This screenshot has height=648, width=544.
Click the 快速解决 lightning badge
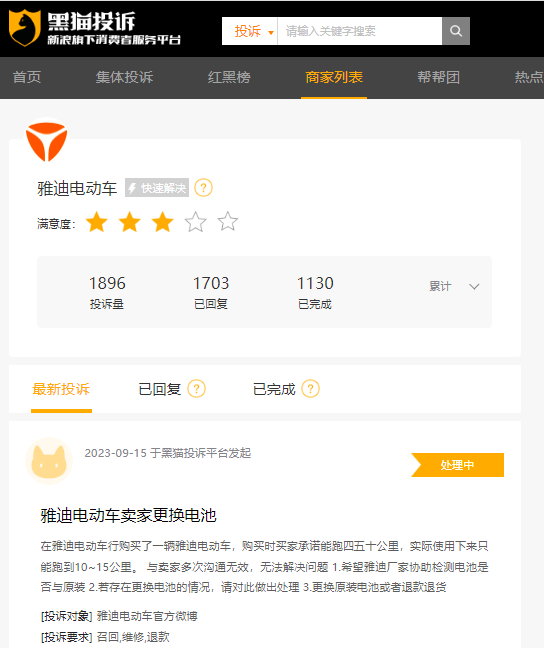click(x=157, y=188)
